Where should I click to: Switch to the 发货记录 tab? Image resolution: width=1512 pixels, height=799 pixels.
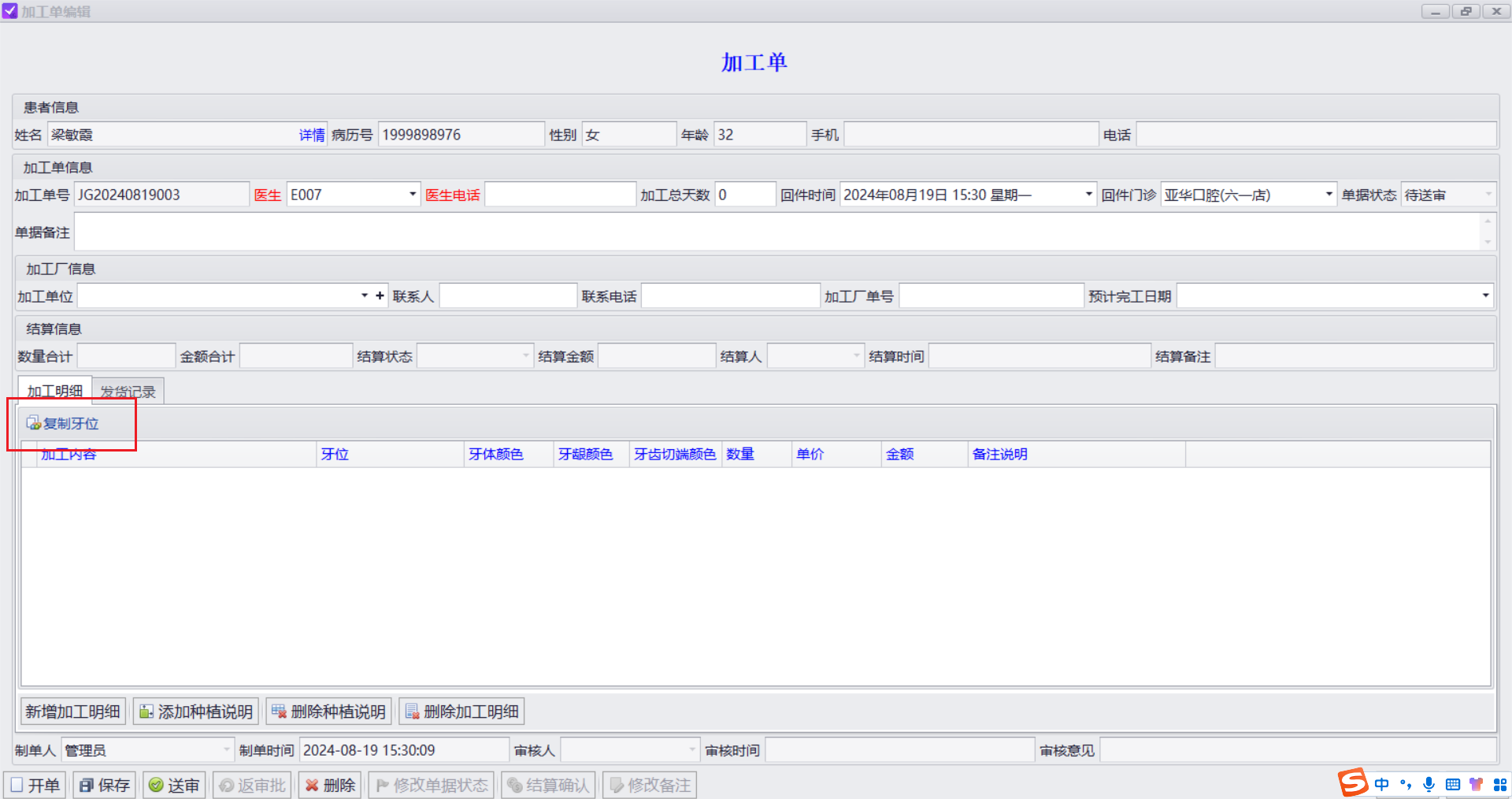128,392
